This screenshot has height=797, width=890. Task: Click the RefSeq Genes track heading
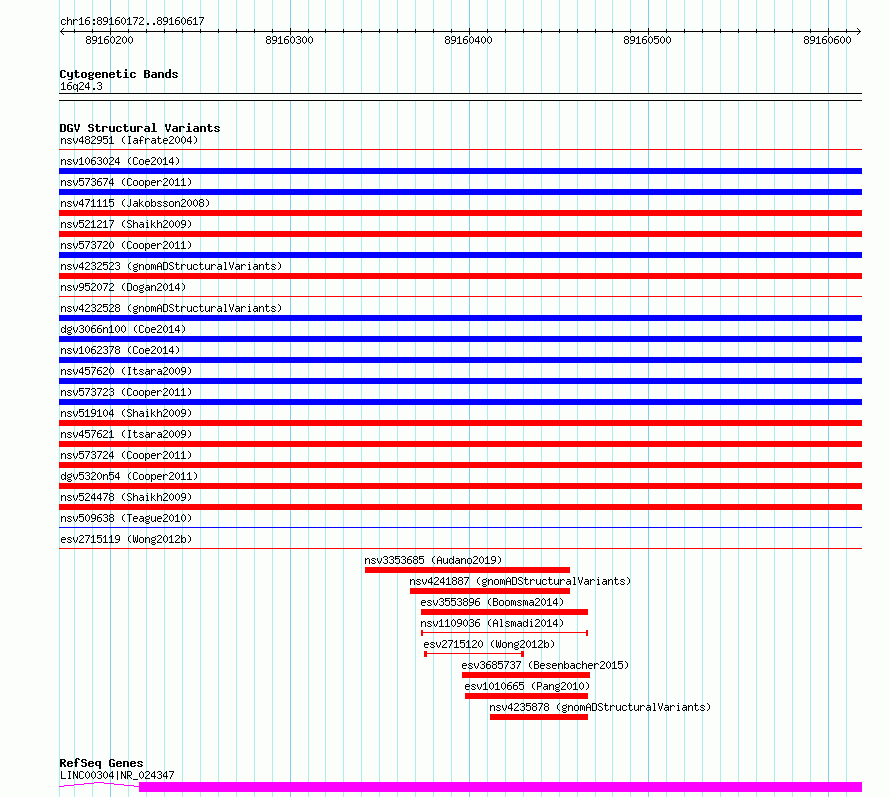[x=101, y=764]
